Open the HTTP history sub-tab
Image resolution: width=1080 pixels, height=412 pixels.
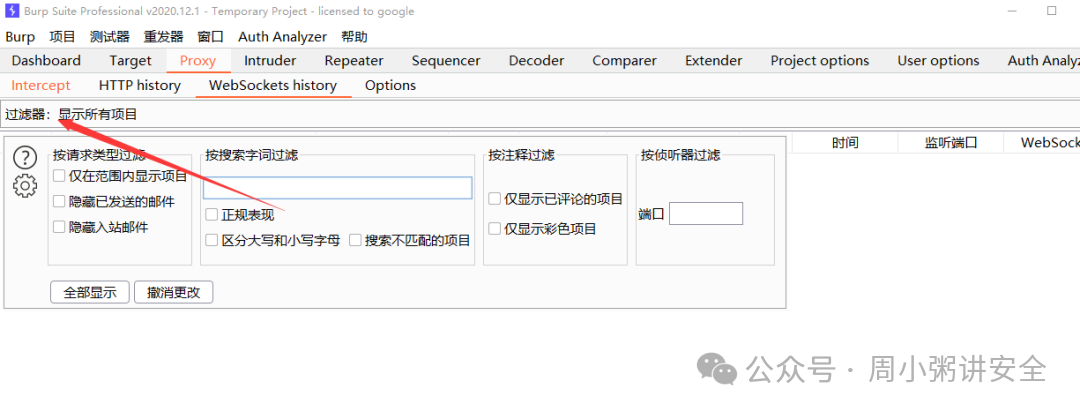tap(140, 85)
